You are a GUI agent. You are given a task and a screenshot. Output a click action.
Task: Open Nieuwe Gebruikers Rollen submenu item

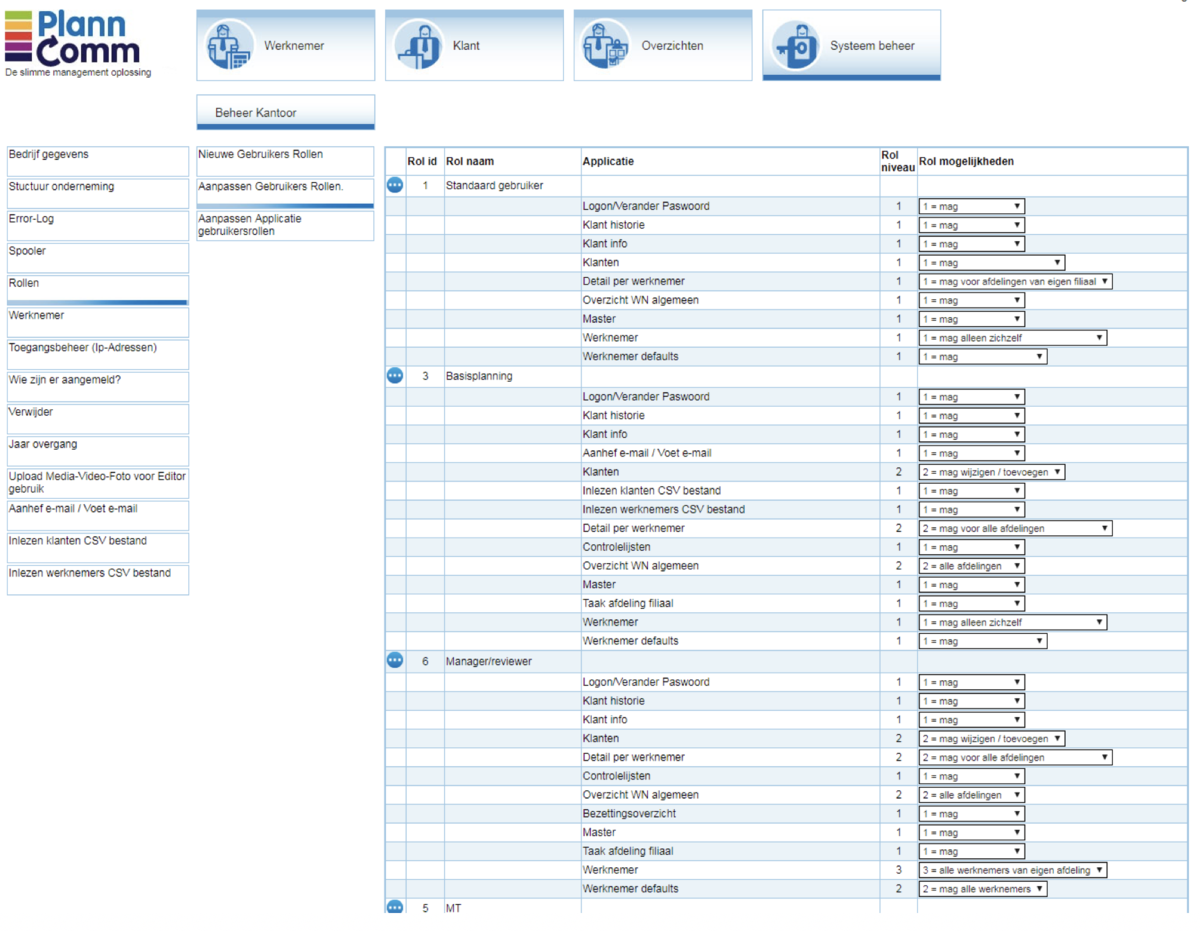[285, 156]
